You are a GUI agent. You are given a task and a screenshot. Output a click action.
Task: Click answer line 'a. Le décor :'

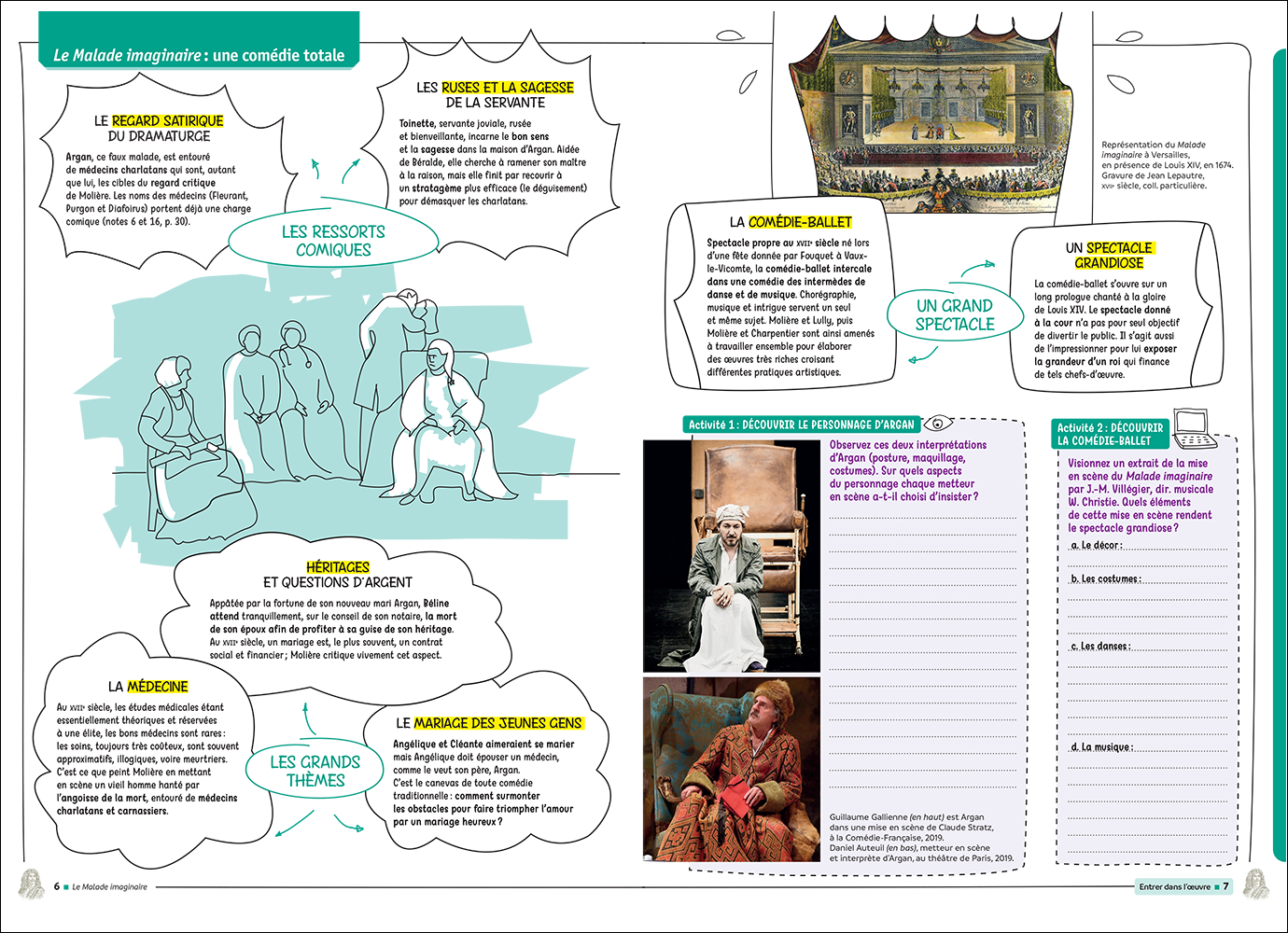[1148, 546]
